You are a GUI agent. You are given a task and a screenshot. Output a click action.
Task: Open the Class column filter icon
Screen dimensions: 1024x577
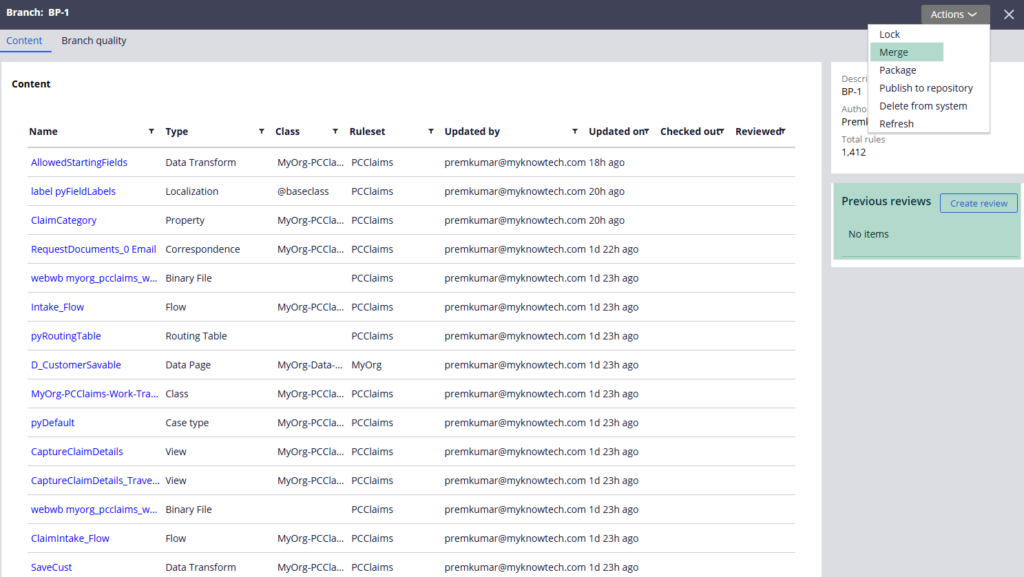tap(336, 131)
